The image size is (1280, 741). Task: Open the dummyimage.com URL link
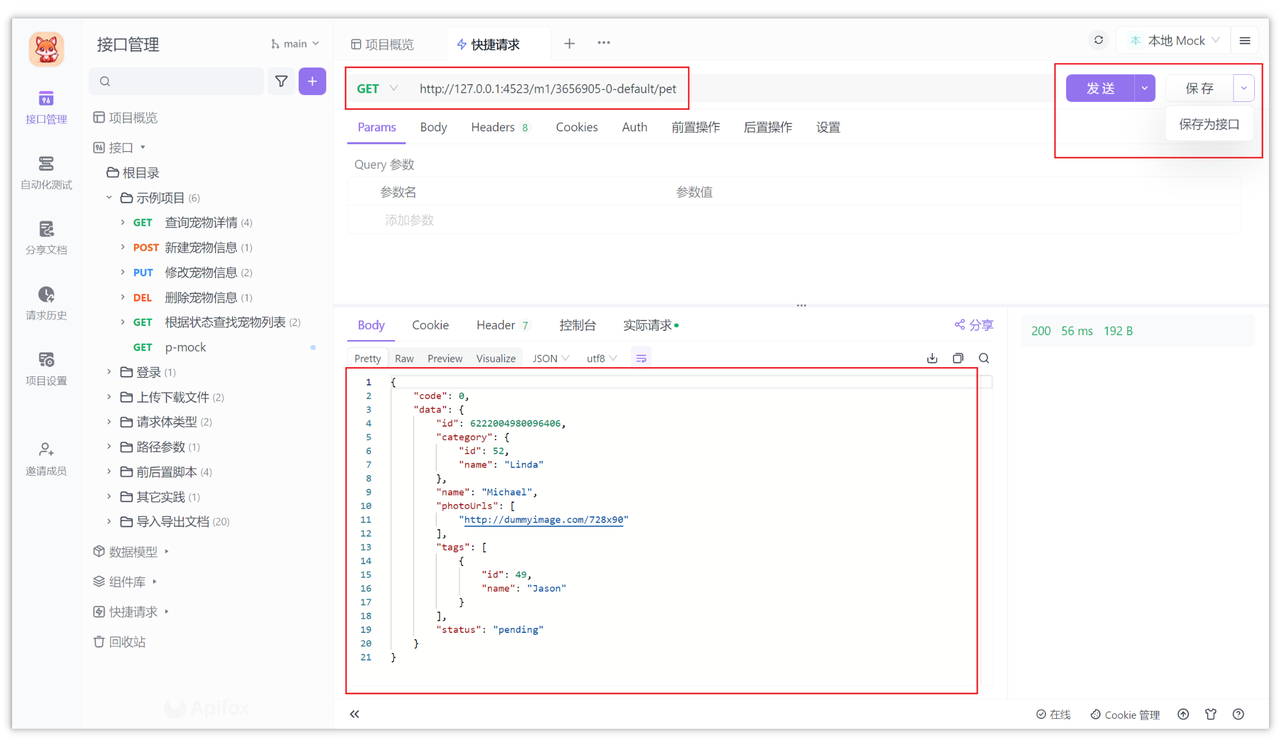point(544,520)
